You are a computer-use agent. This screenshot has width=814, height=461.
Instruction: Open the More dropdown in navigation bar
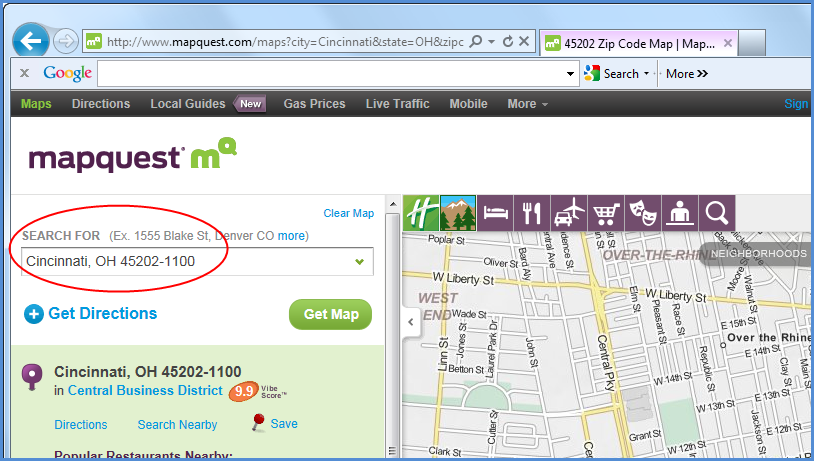pyautogui.click(x=527, y=104)
